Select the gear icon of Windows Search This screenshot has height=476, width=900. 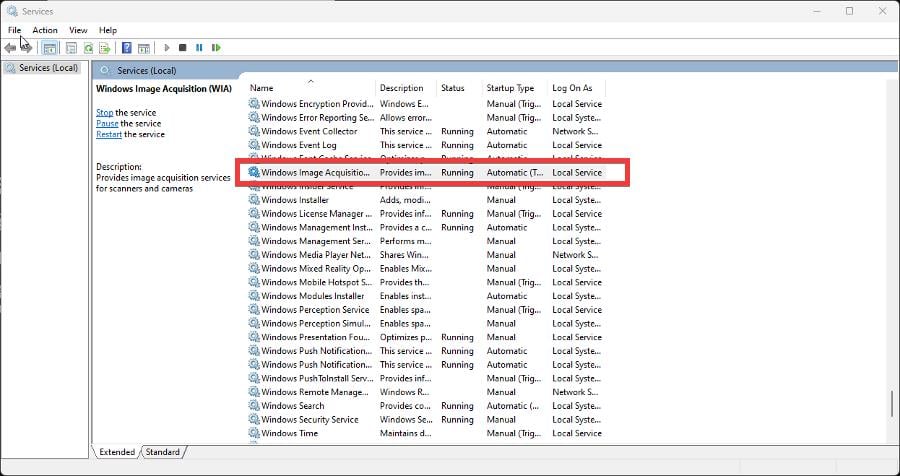coord(254,405)
